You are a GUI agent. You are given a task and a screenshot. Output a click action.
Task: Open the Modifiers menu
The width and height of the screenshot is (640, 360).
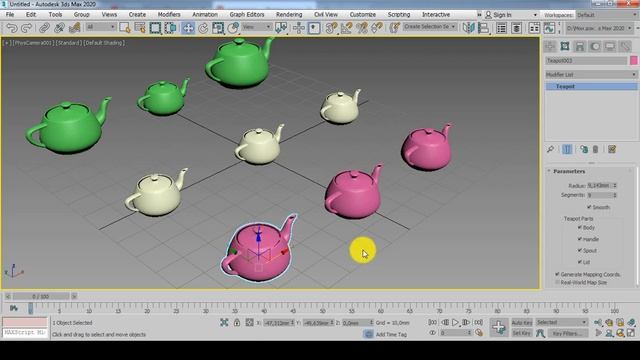coord(169,15)
